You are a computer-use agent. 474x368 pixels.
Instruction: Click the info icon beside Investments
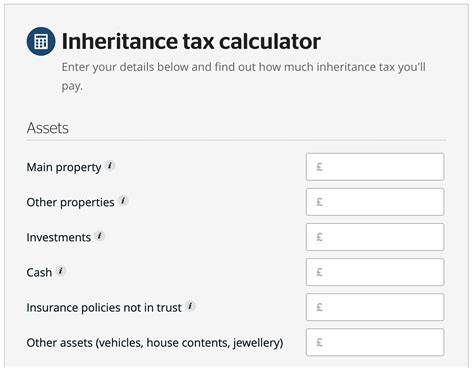pyautogui.click(x=99, y=236)
